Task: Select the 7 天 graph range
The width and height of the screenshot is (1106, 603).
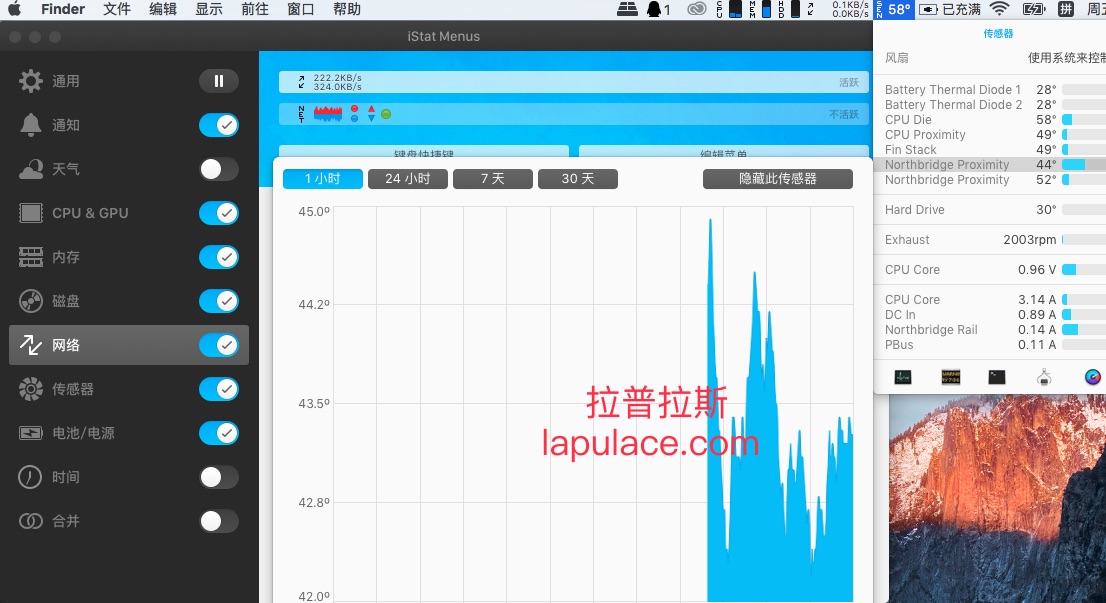Action: pyautogui.click(x=493, y=179)
